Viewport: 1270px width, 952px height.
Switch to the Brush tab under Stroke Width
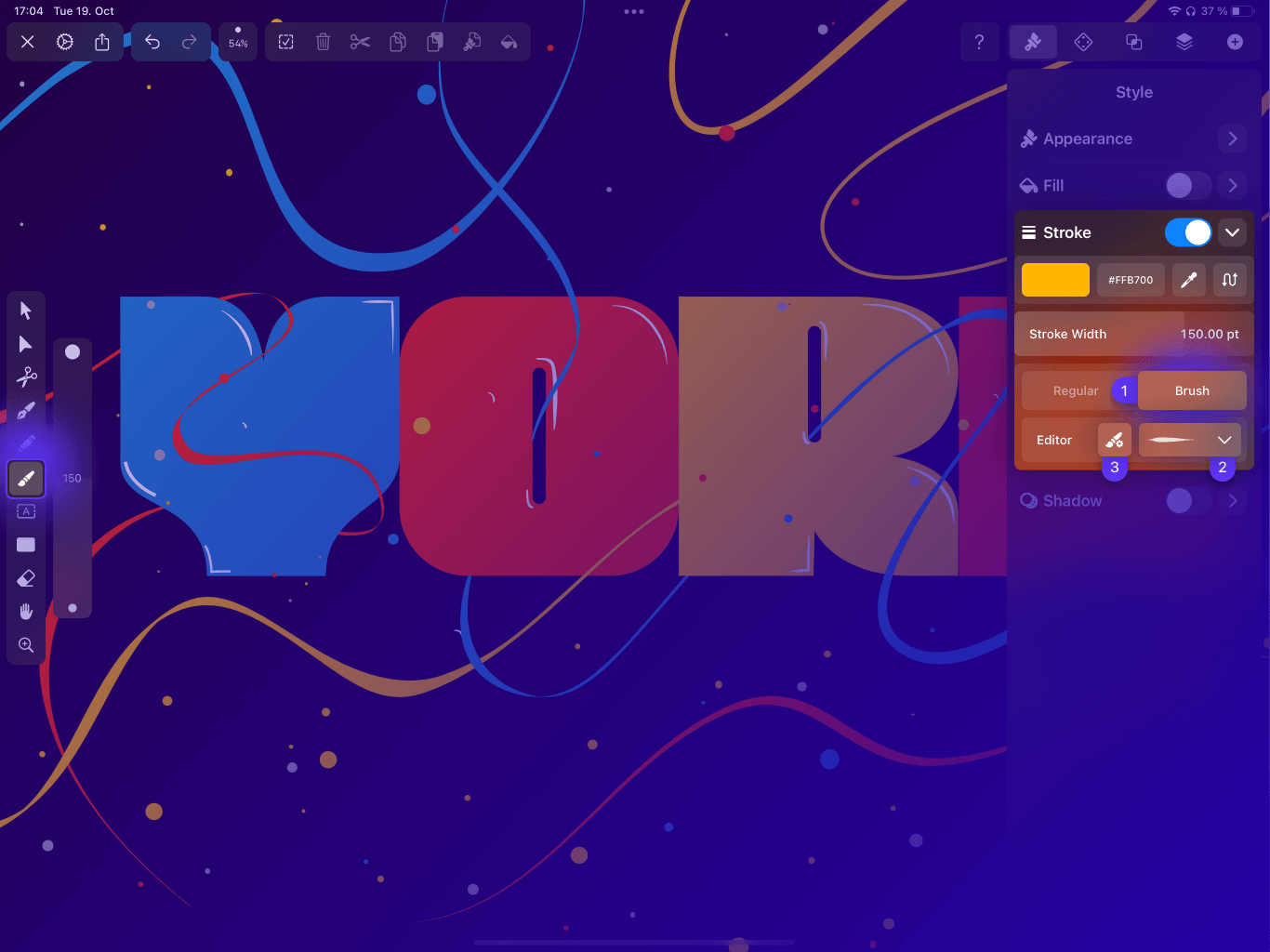(x=1192, y=390)
